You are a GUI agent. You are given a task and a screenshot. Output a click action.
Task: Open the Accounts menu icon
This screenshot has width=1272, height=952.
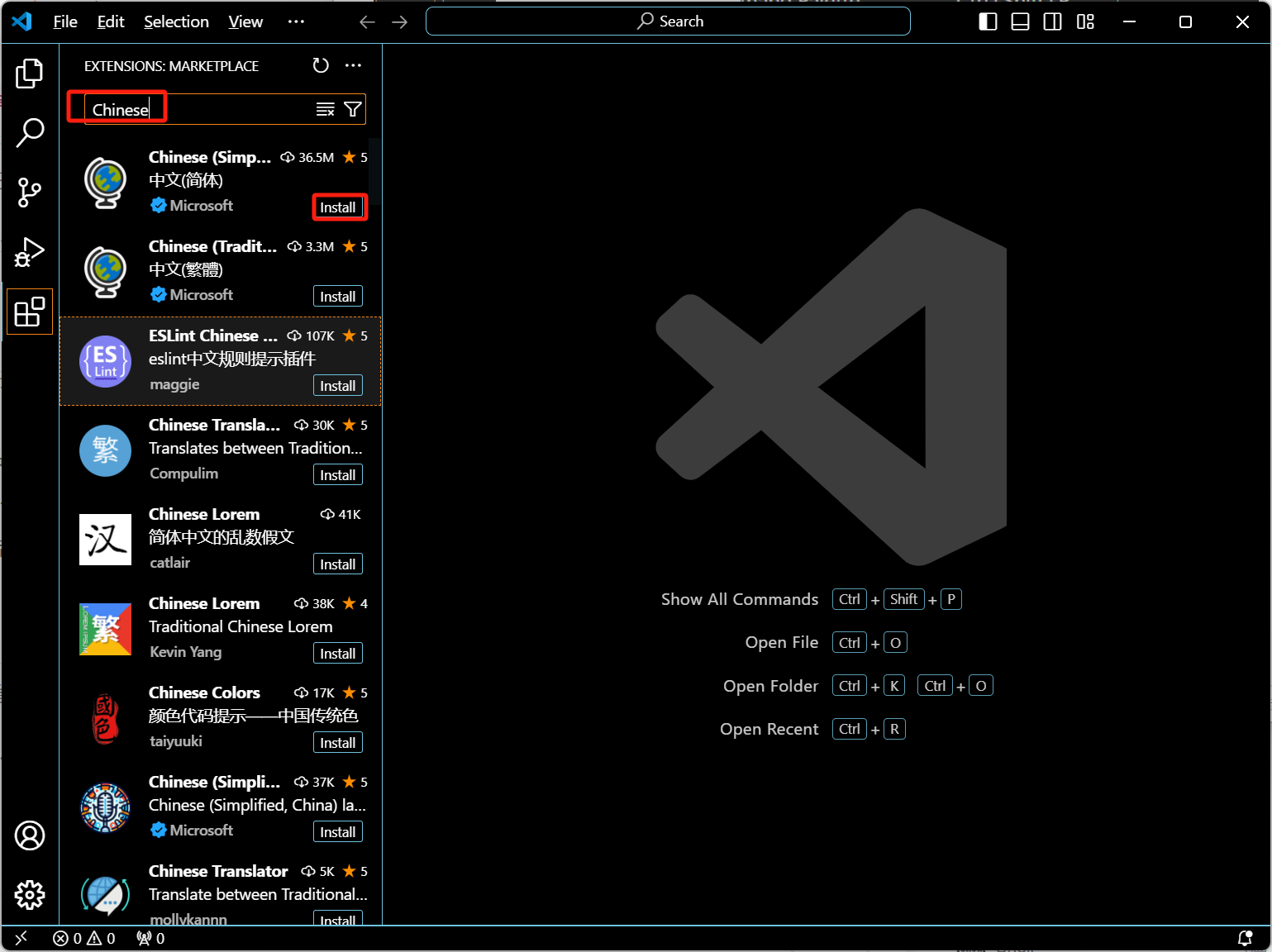coord(30,835)
